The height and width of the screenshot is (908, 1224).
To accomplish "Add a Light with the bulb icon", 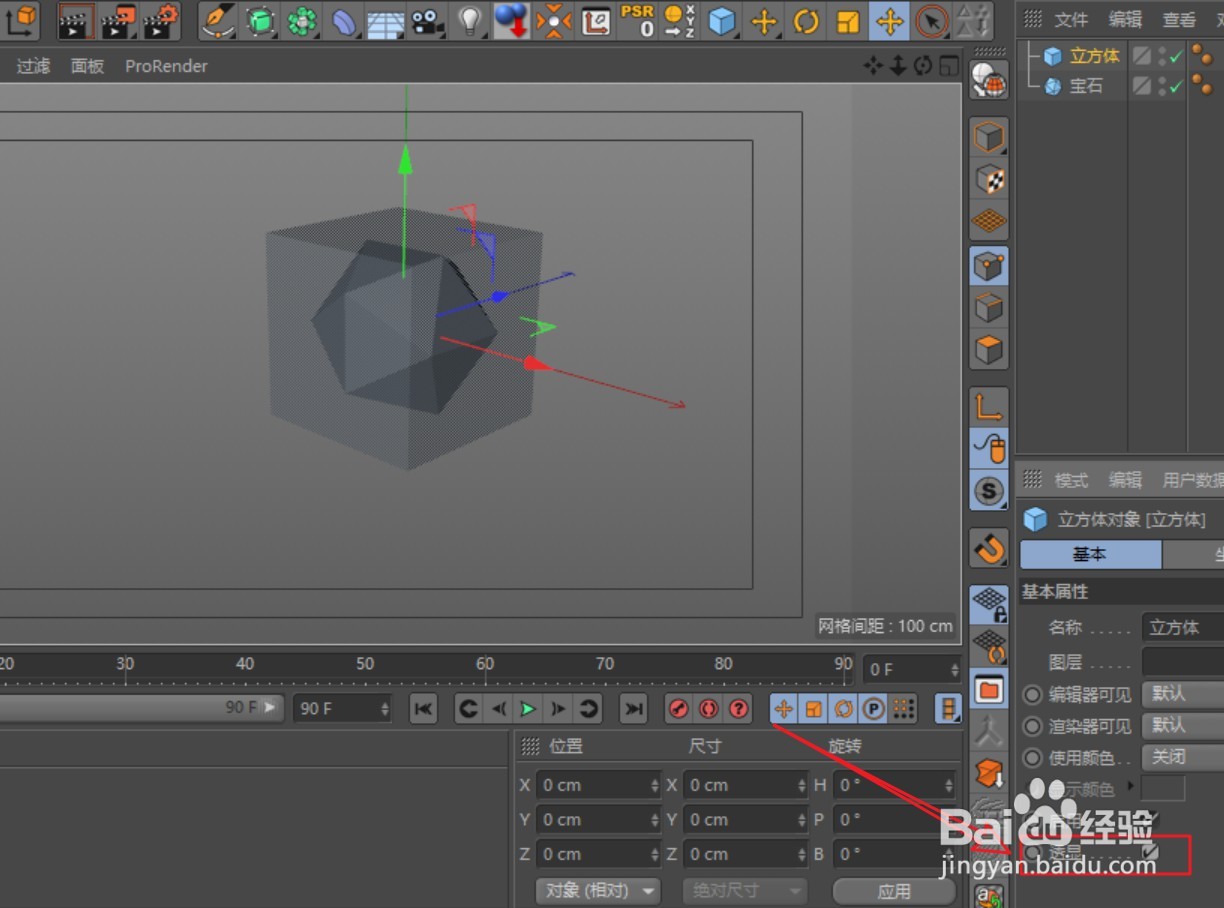I will pos(469,20).
